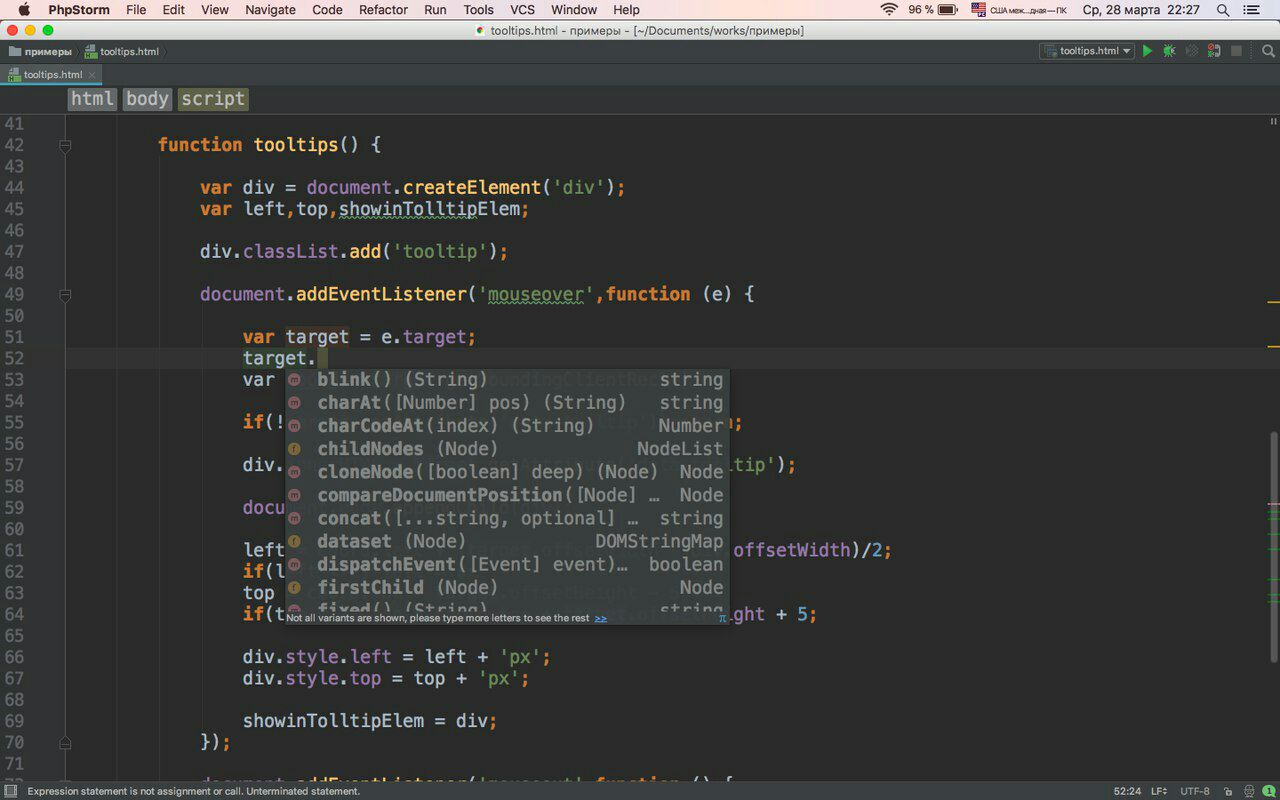
Task: Click the grey stop process button
Action: [x=1236, y=51]
